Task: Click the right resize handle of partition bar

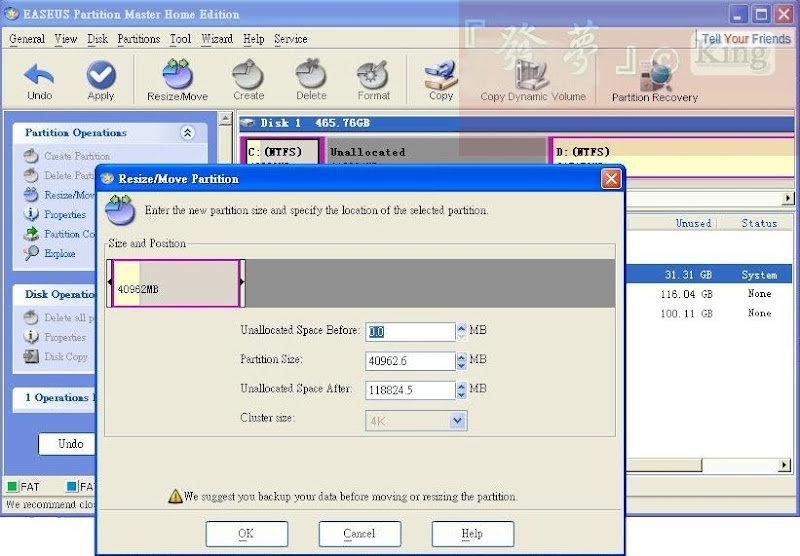Action: [242, 283]
